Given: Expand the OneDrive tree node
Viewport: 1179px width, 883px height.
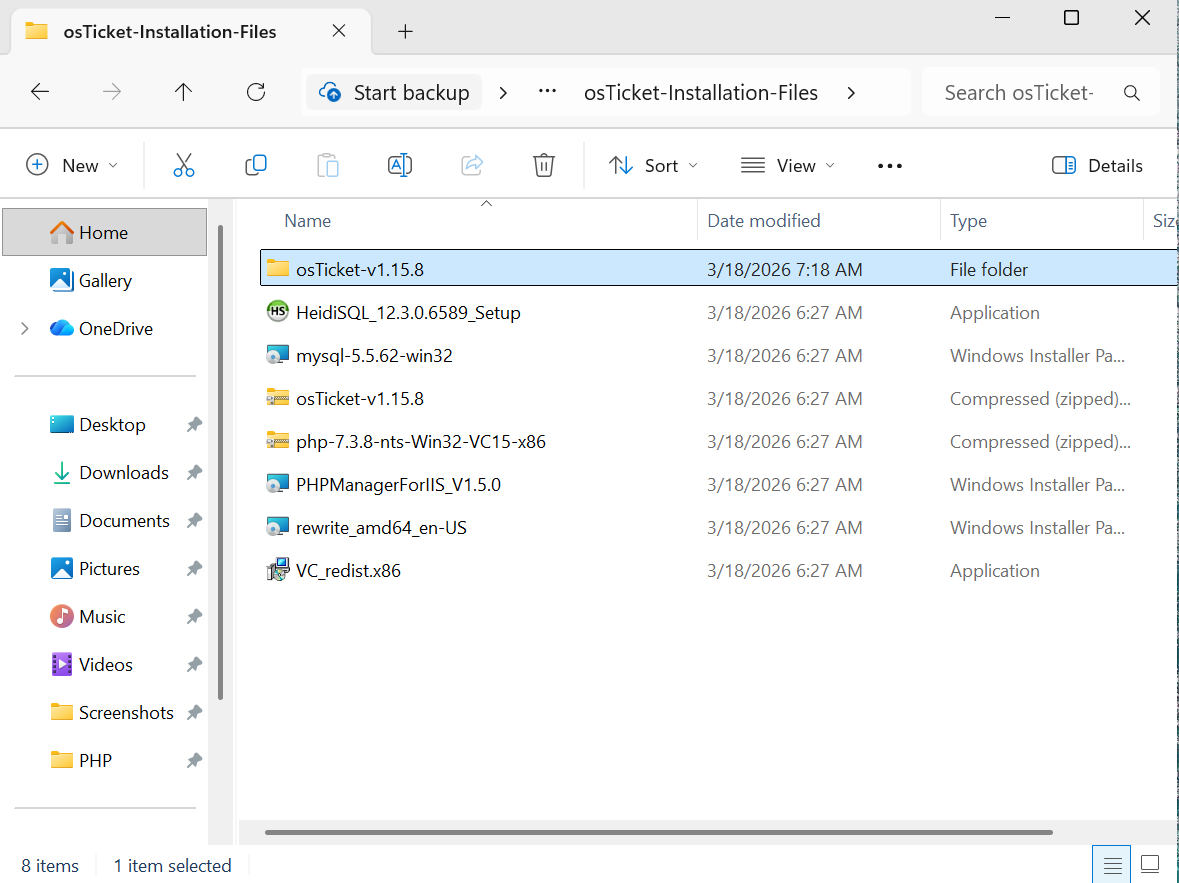Looking at the screenshot, I should [25, 329].
